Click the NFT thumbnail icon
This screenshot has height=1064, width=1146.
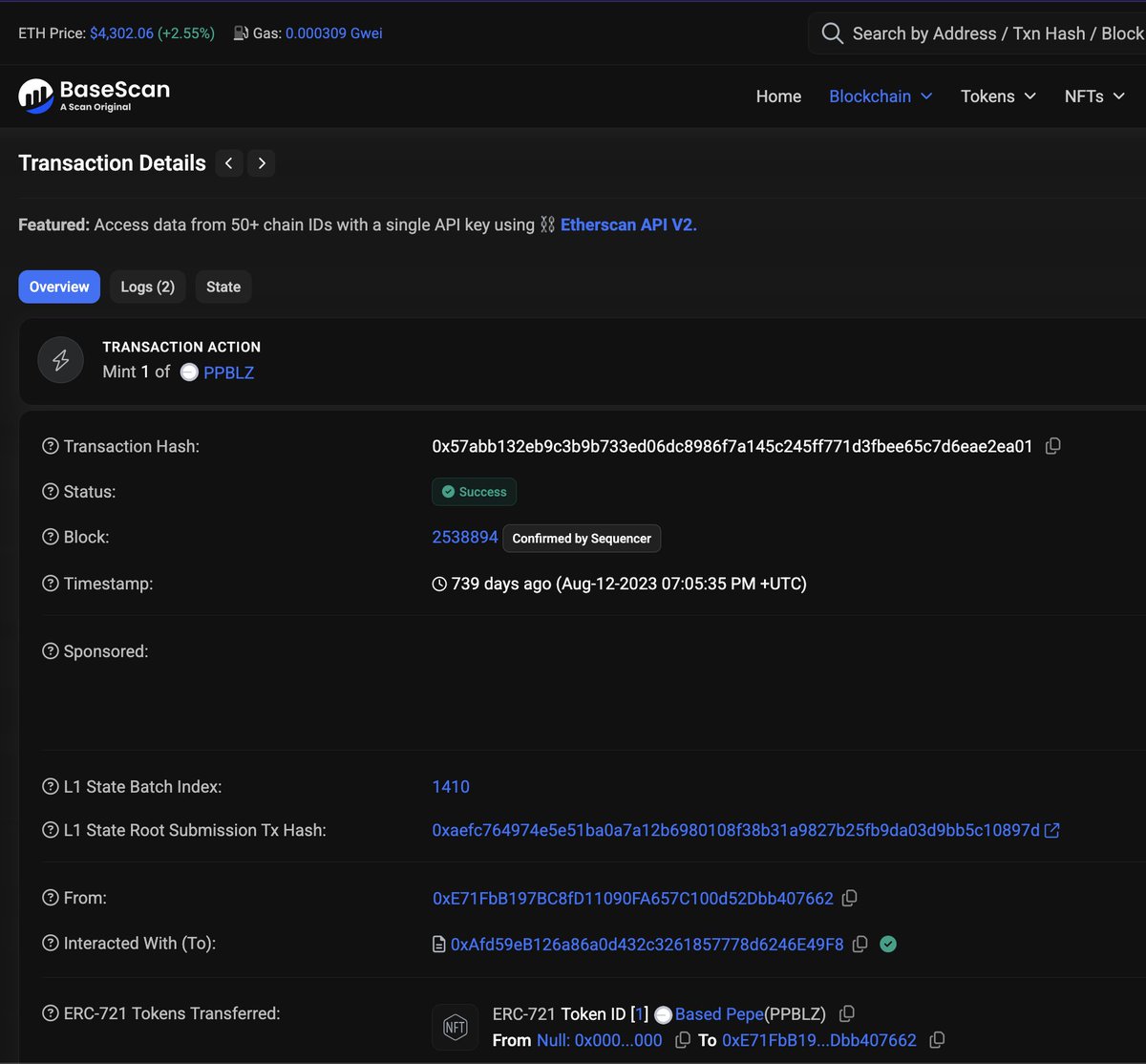click(456, 1028)
